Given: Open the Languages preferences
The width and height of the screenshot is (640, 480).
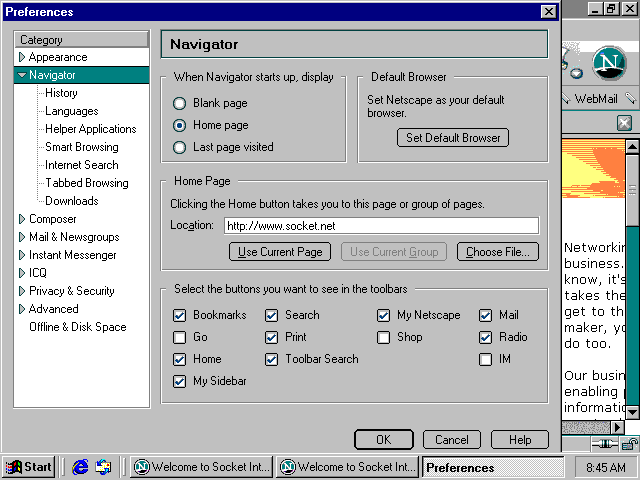Looking at the screenshot, I should (72, 111).
